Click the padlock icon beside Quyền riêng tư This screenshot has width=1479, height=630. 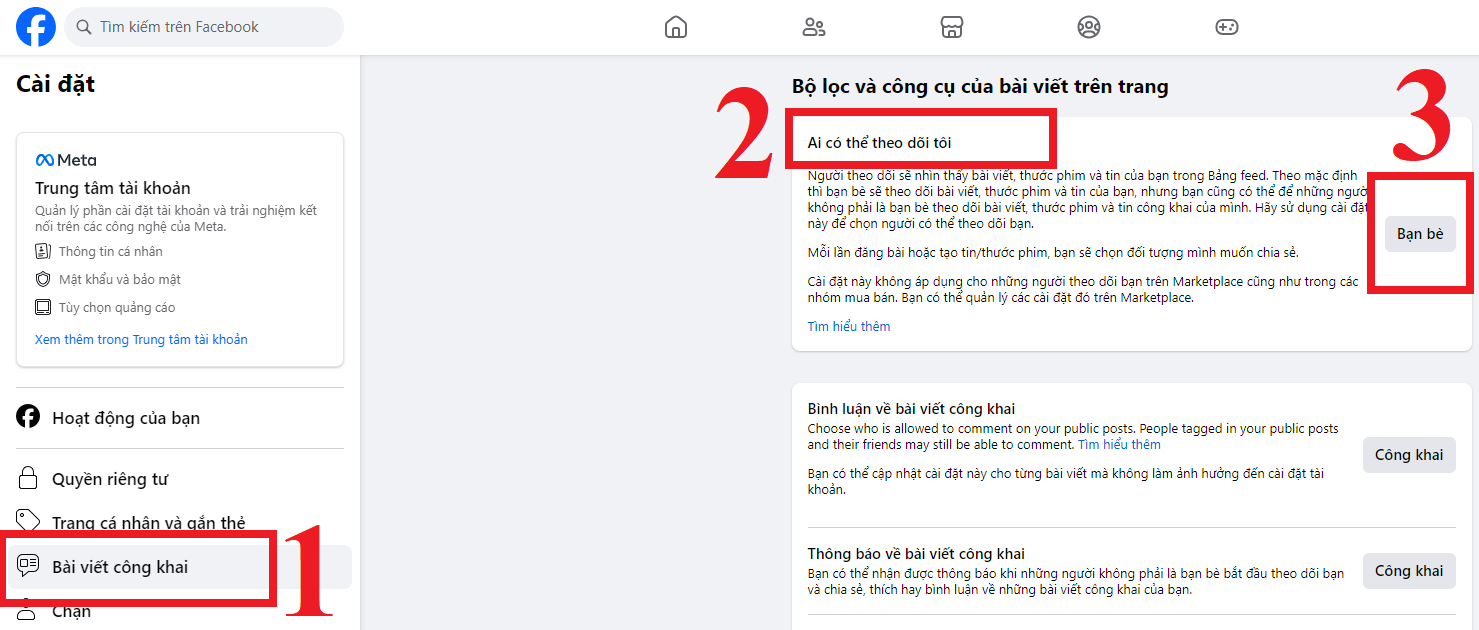click(x=28, y=479)
